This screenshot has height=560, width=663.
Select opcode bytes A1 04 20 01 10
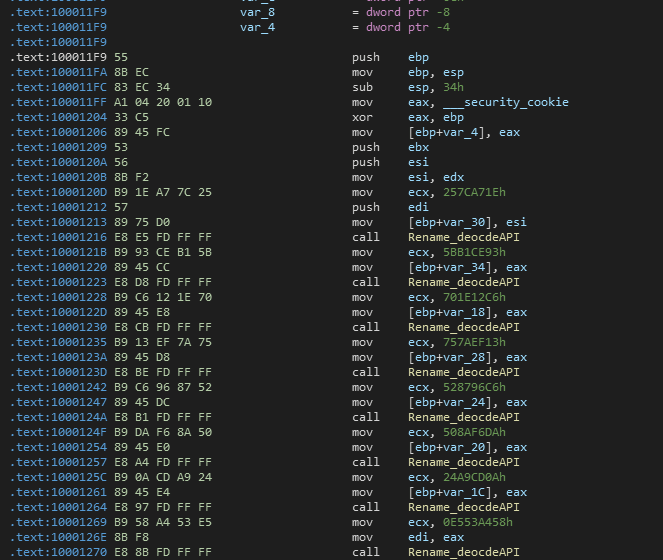163,102
